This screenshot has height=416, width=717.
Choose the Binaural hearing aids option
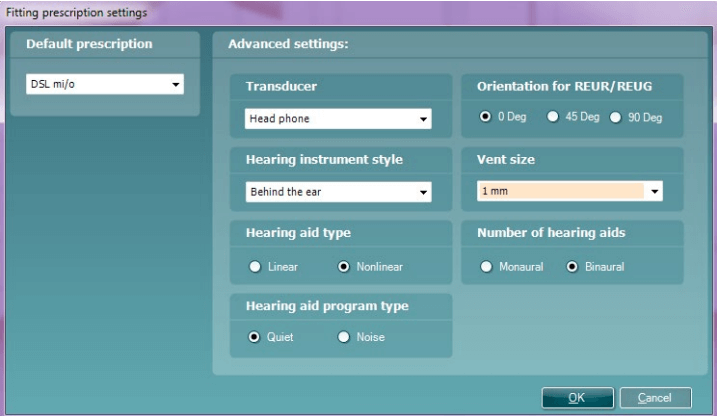click(x=573, y=267)
